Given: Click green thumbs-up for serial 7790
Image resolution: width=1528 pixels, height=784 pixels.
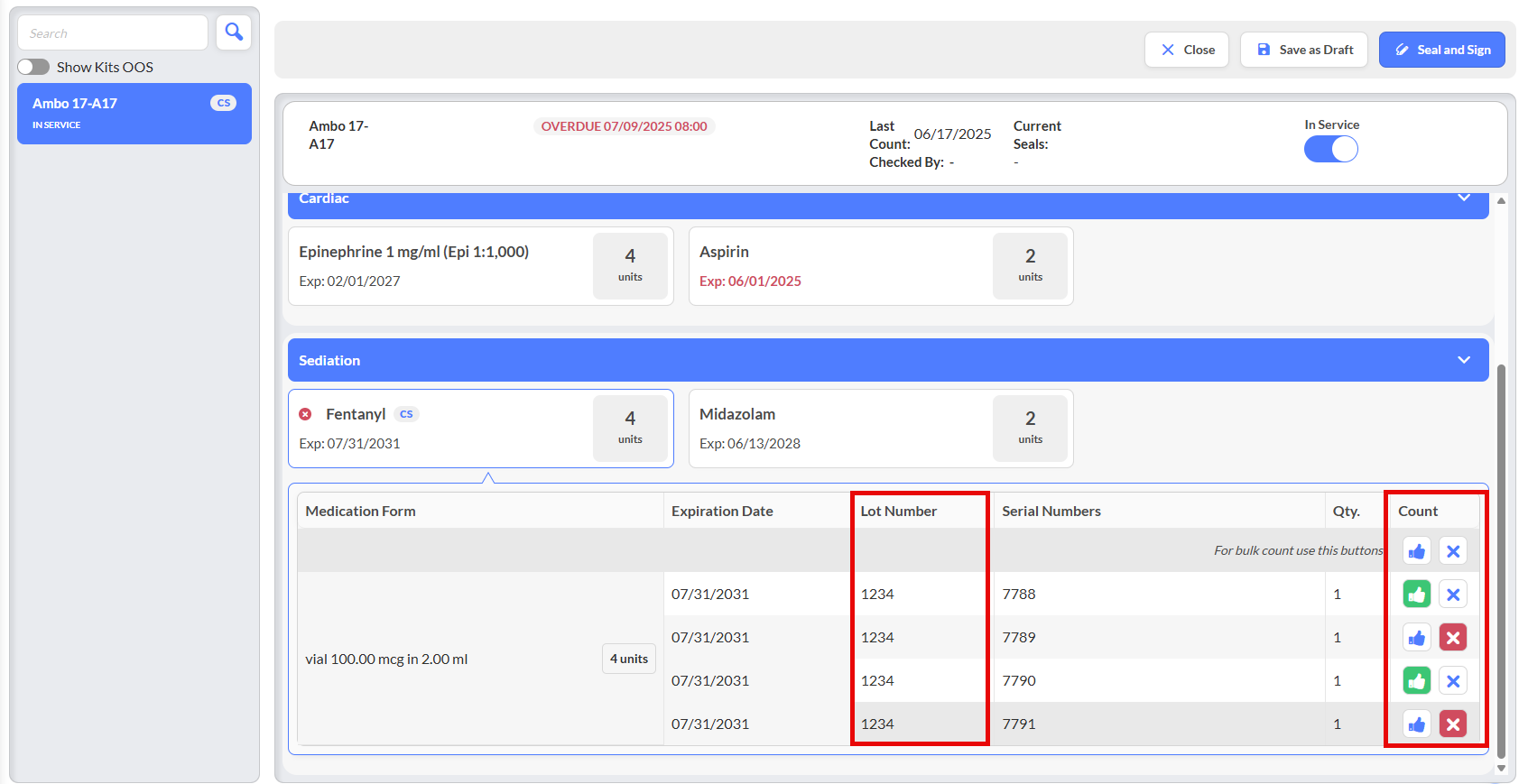Looking at the screenshot, I should tap(1417, 681).
